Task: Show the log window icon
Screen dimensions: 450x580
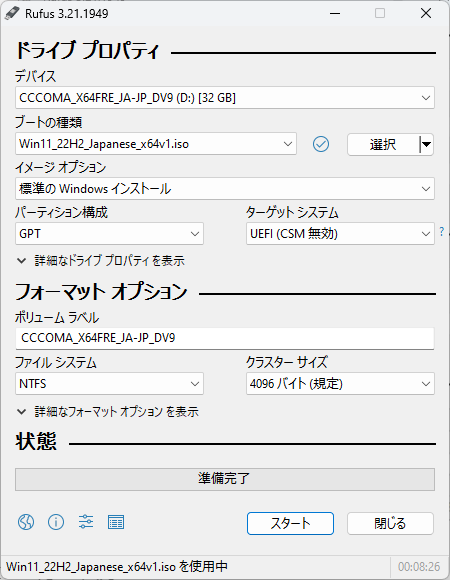Action: coord(116,522)
